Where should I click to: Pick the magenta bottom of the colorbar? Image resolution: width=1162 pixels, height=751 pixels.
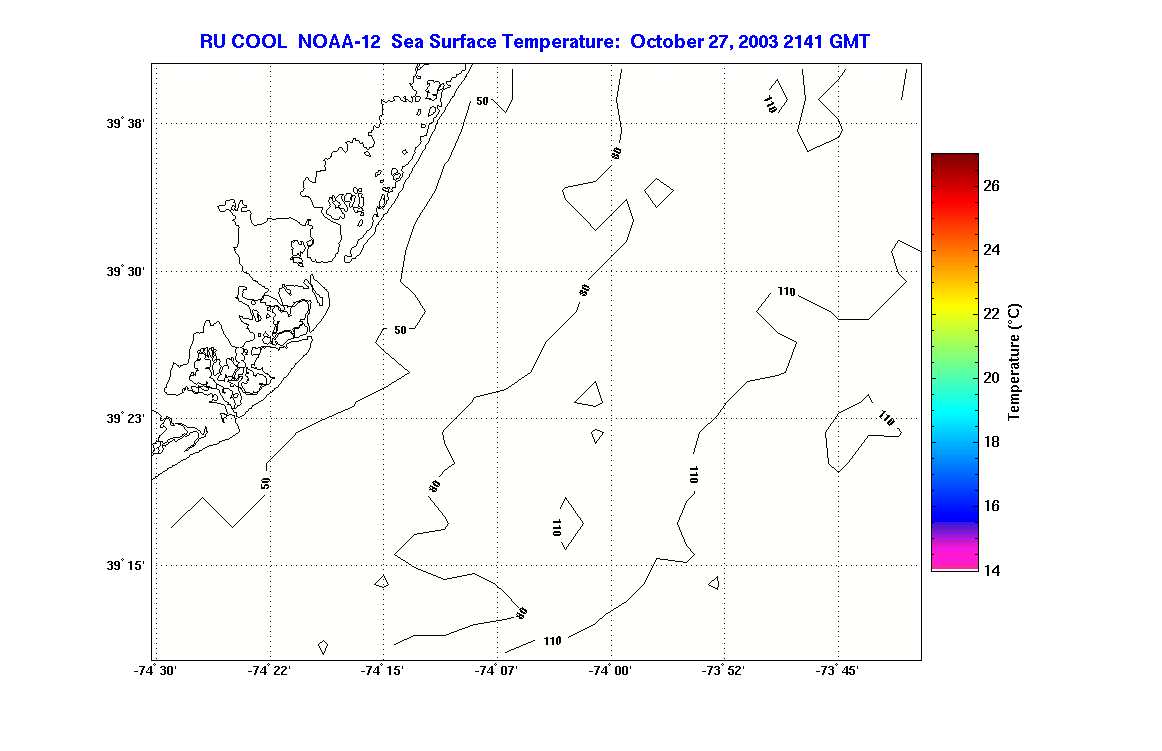click(955, 558)
